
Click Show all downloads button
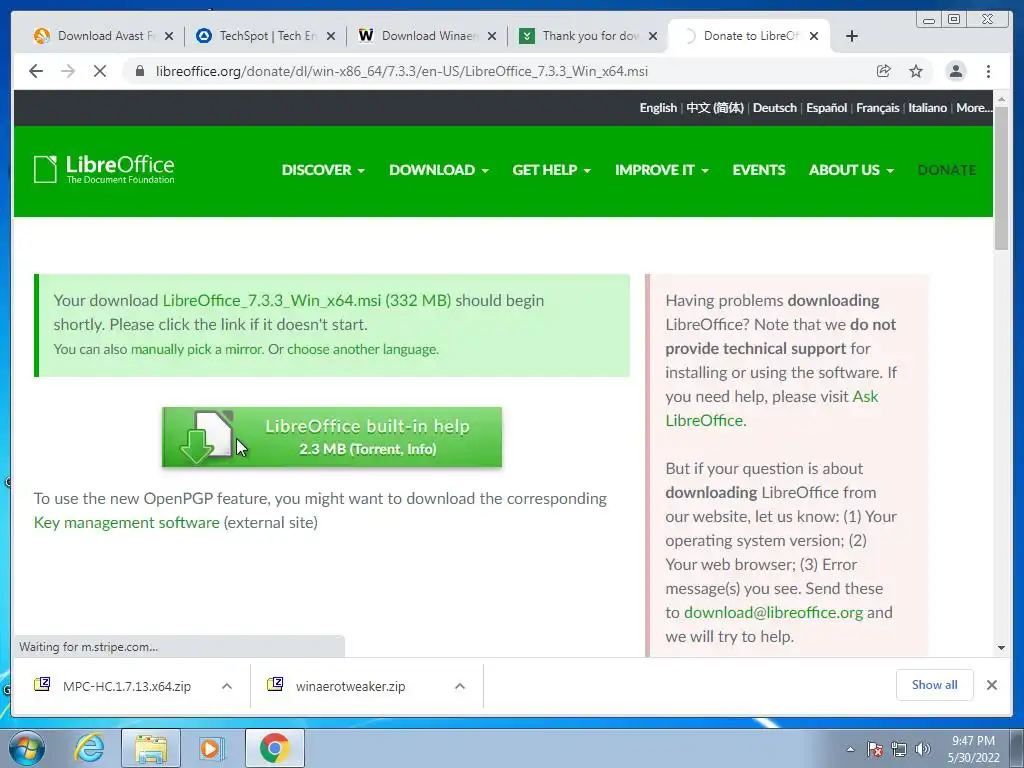tap(935, 684)
